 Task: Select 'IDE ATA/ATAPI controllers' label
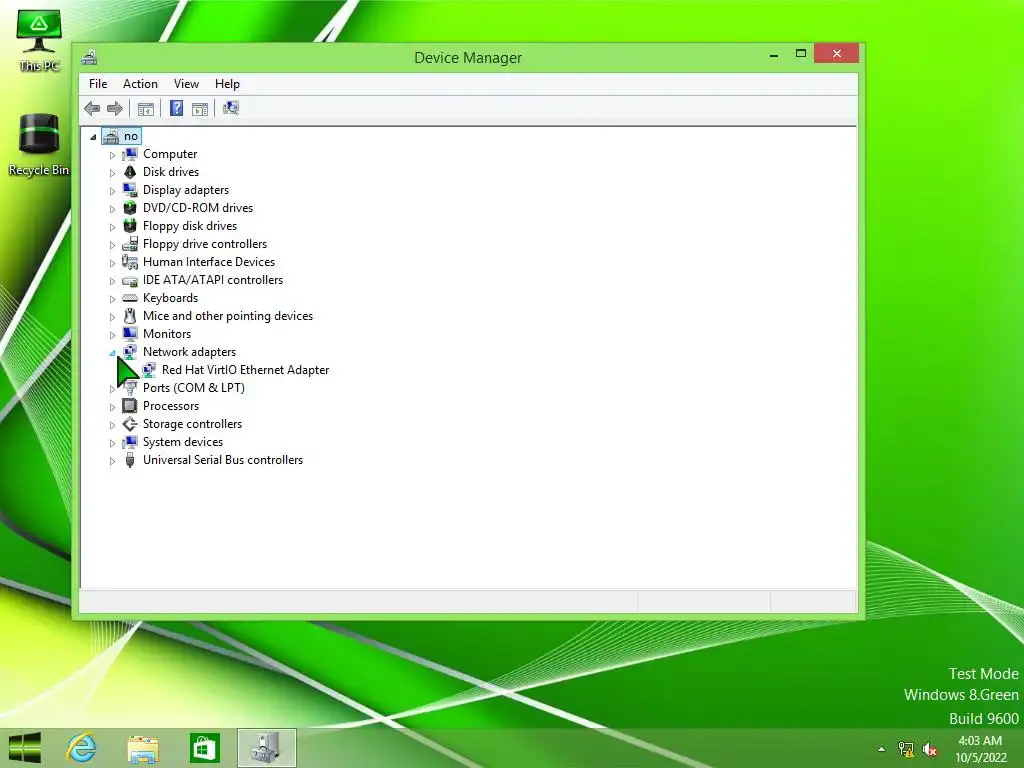pos(213,280)
